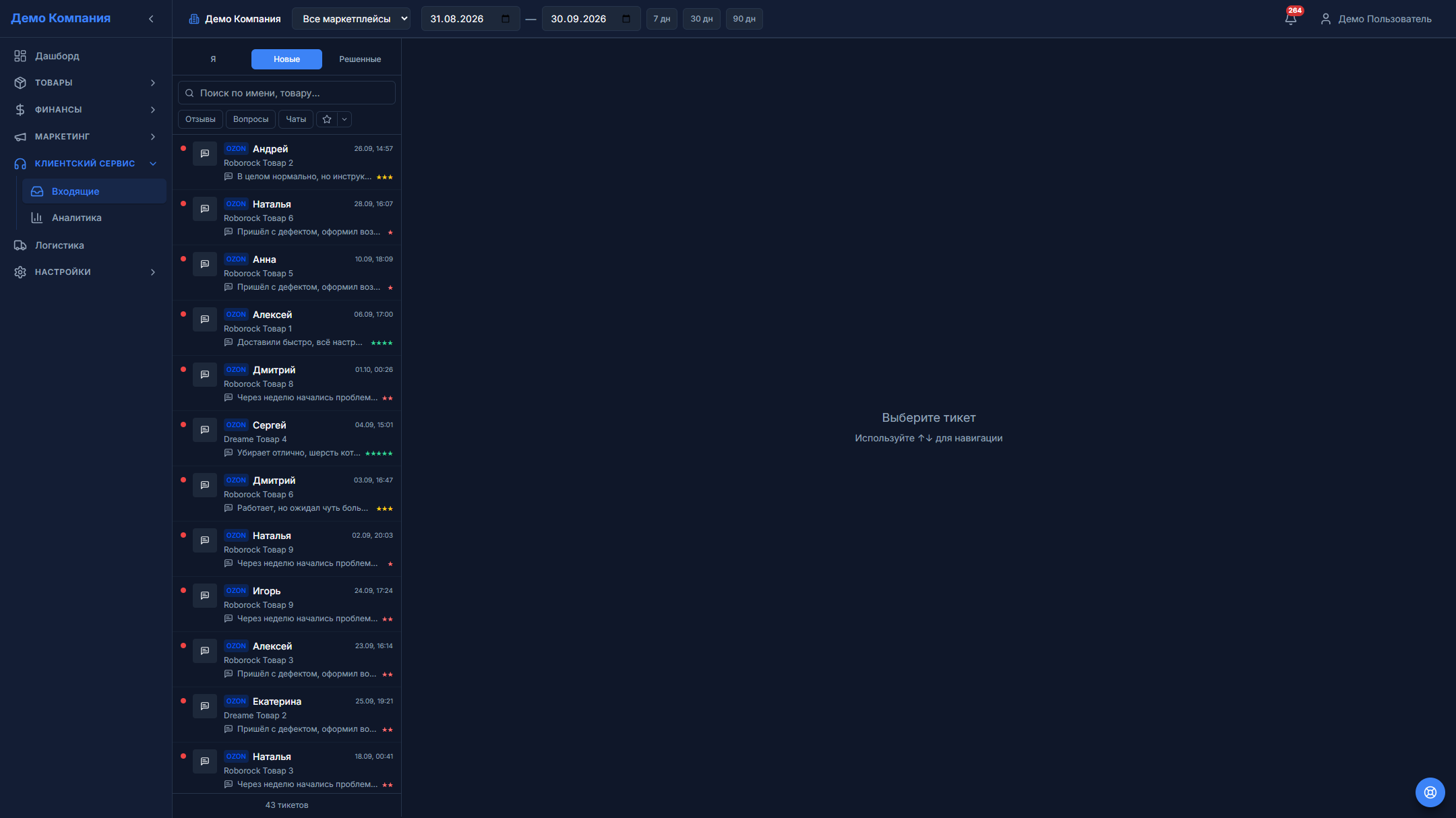Open Андрей's Roborock Товар 2 ticket
This screenshot has width=1456, height=818.
point(287,162)
